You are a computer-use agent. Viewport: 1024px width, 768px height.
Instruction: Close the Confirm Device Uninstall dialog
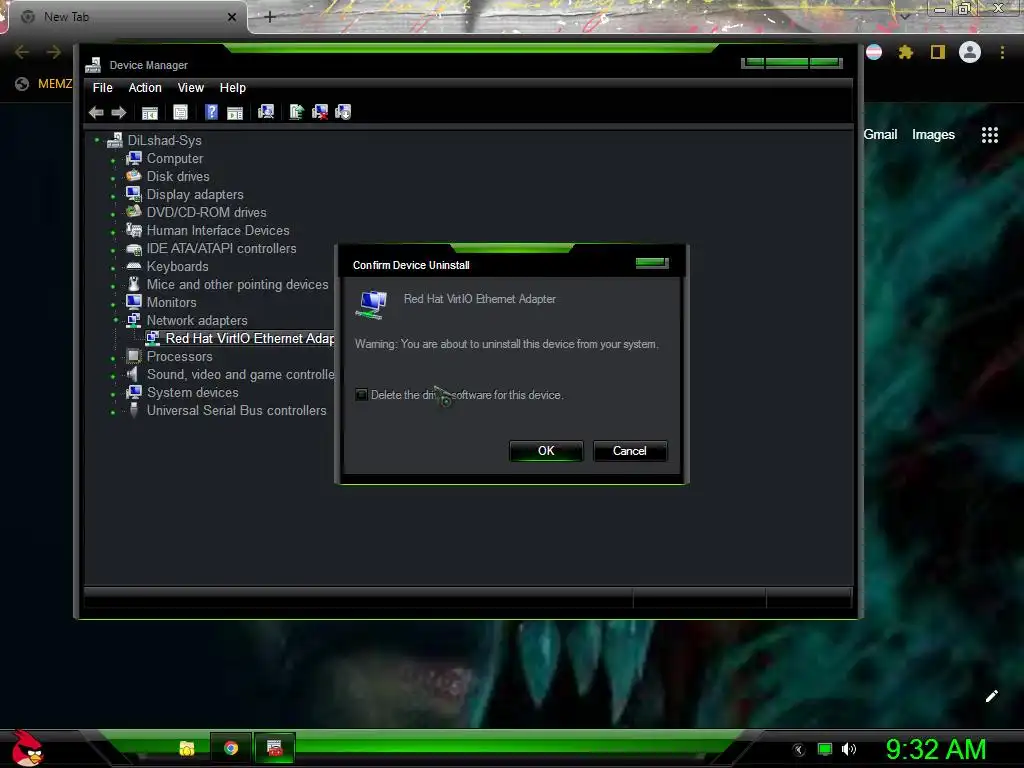pyautogui.click(x=652, y=263)
